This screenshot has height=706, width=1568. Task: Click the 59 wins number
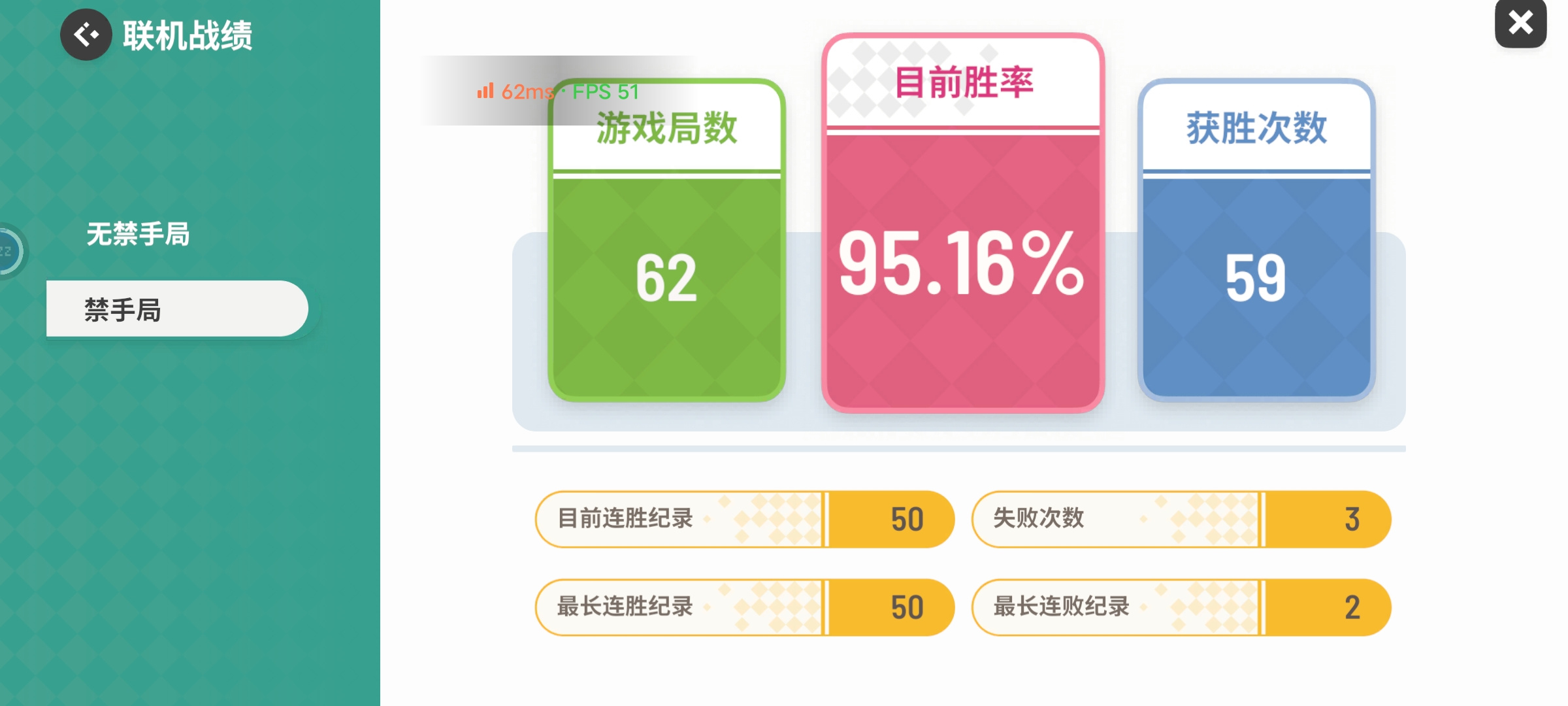[x=1256, y=278]
